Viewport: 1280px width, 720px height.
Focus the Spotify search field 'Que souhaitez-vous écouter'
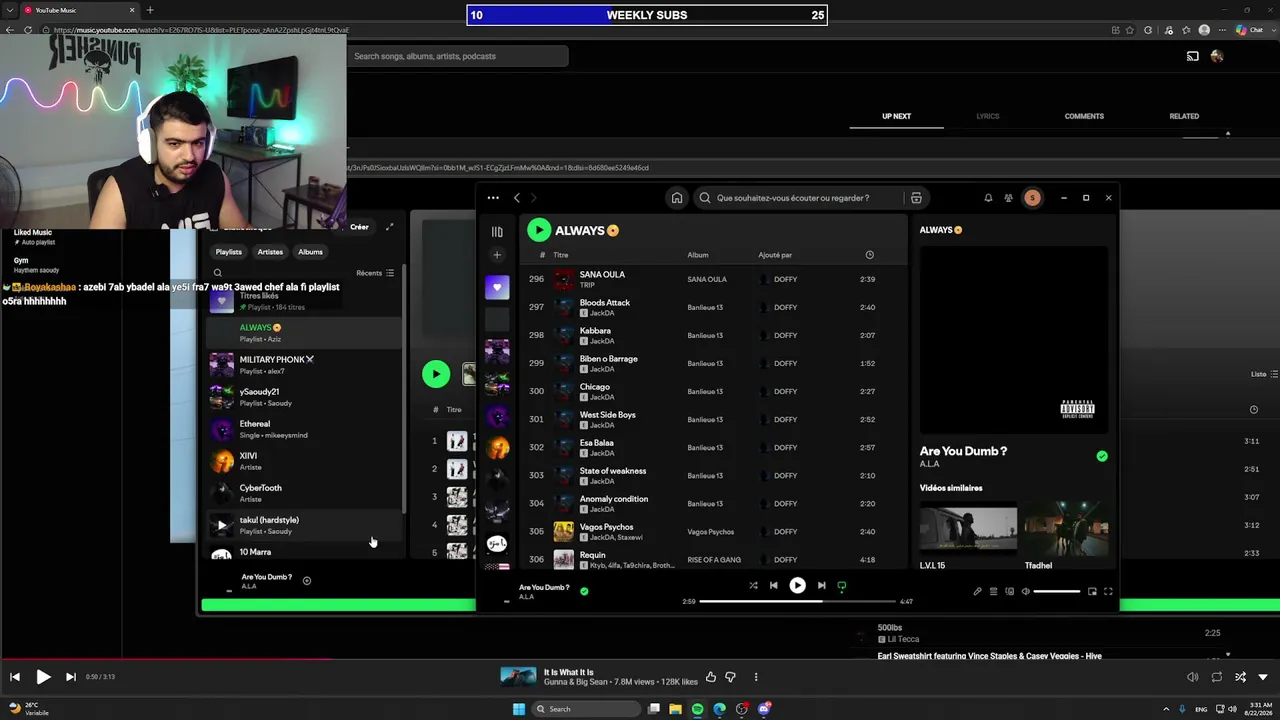[x=793, y=198]
